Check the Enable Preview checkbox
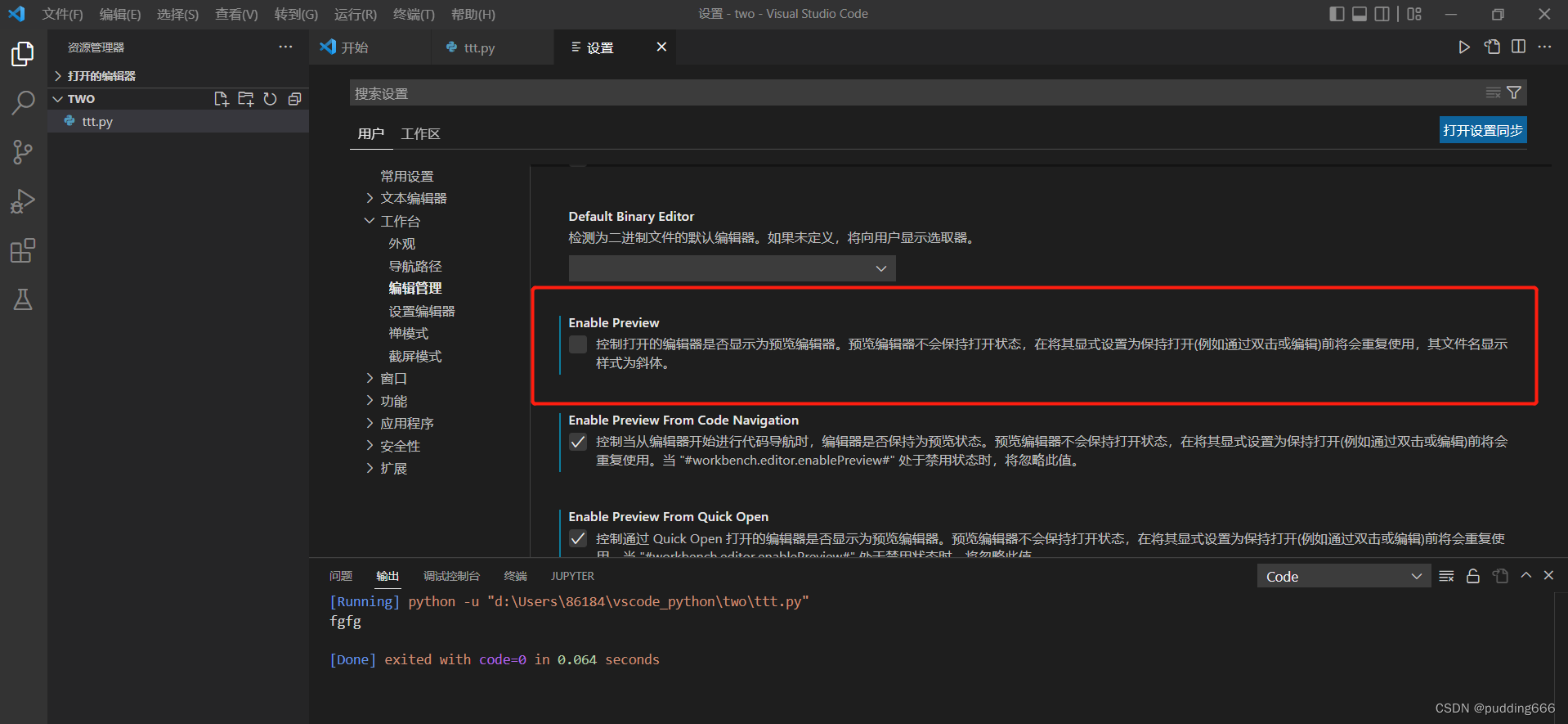 point(578,344)
